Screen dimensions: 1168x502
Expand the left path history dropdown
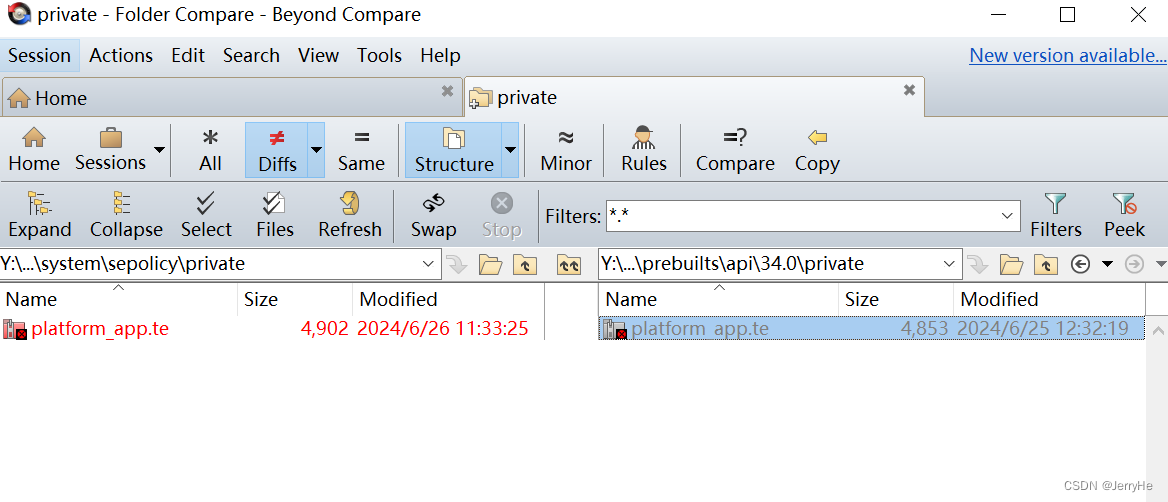pyautogui.click(x=428, y=264)
